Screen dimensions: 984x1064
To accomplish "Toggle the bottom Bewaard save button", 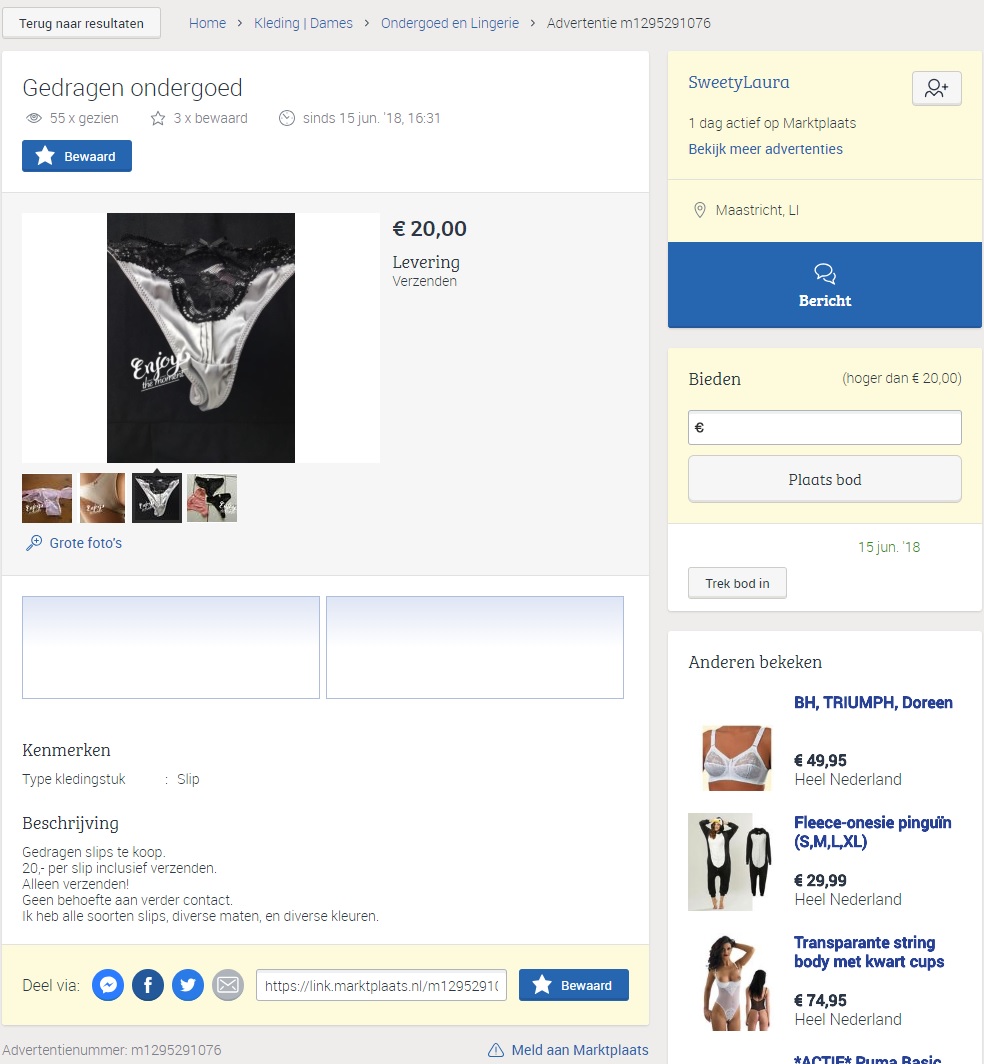I will pyautogui.click(x=573, y=985).
